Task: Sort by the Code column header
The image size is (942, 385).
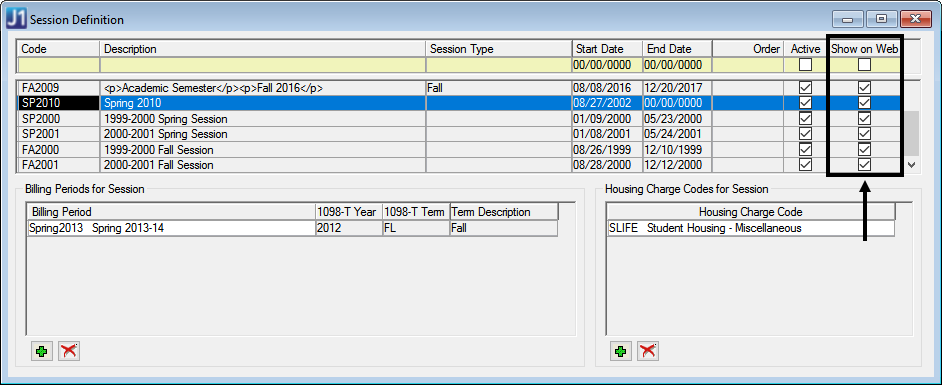Action: (x=59, y=49)
